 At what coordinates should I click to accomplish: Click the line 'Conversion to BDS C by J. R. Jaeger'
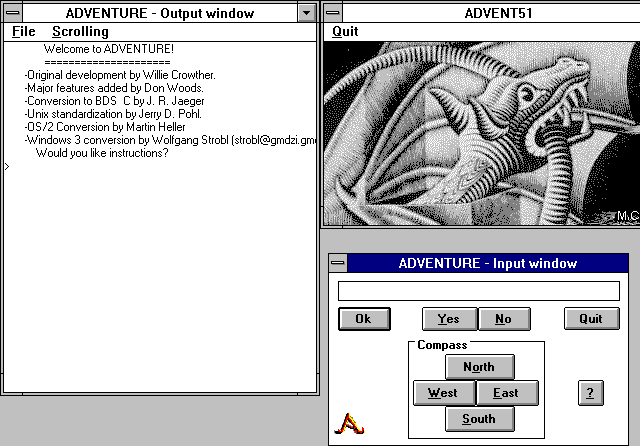pos(114,101)
